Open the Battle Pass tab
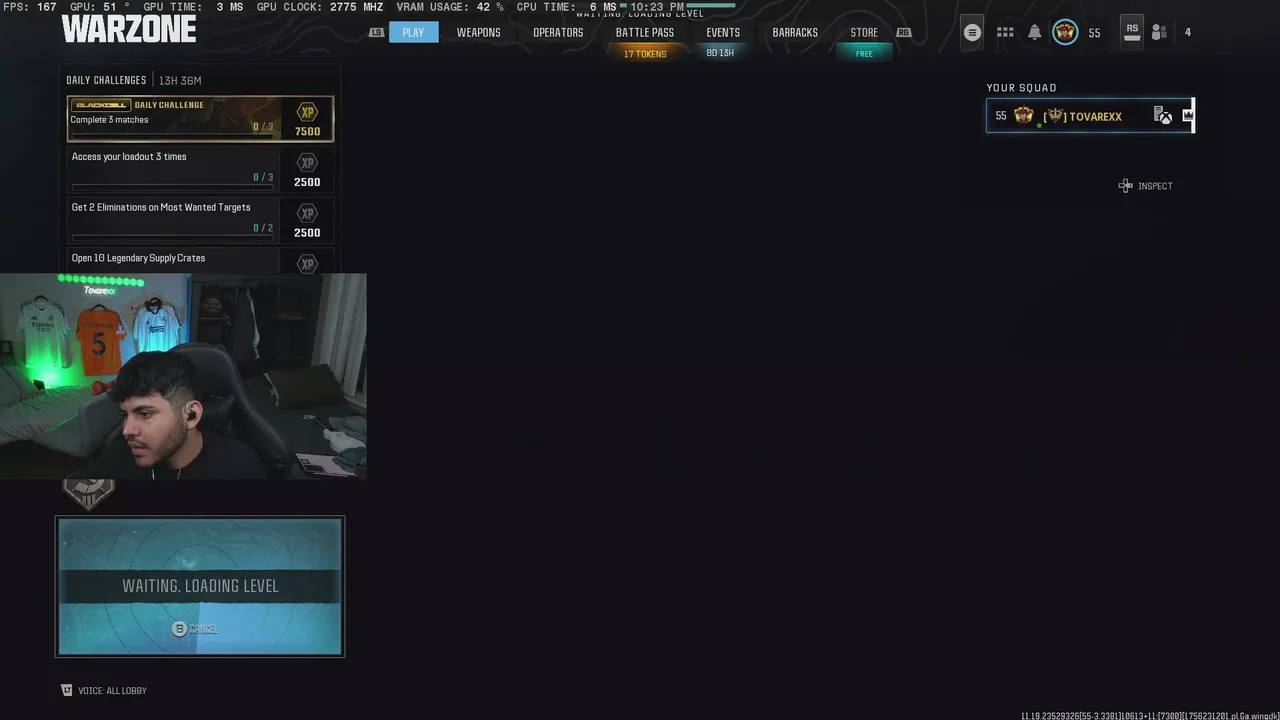The image size is (1280, 720). point(645,32)
